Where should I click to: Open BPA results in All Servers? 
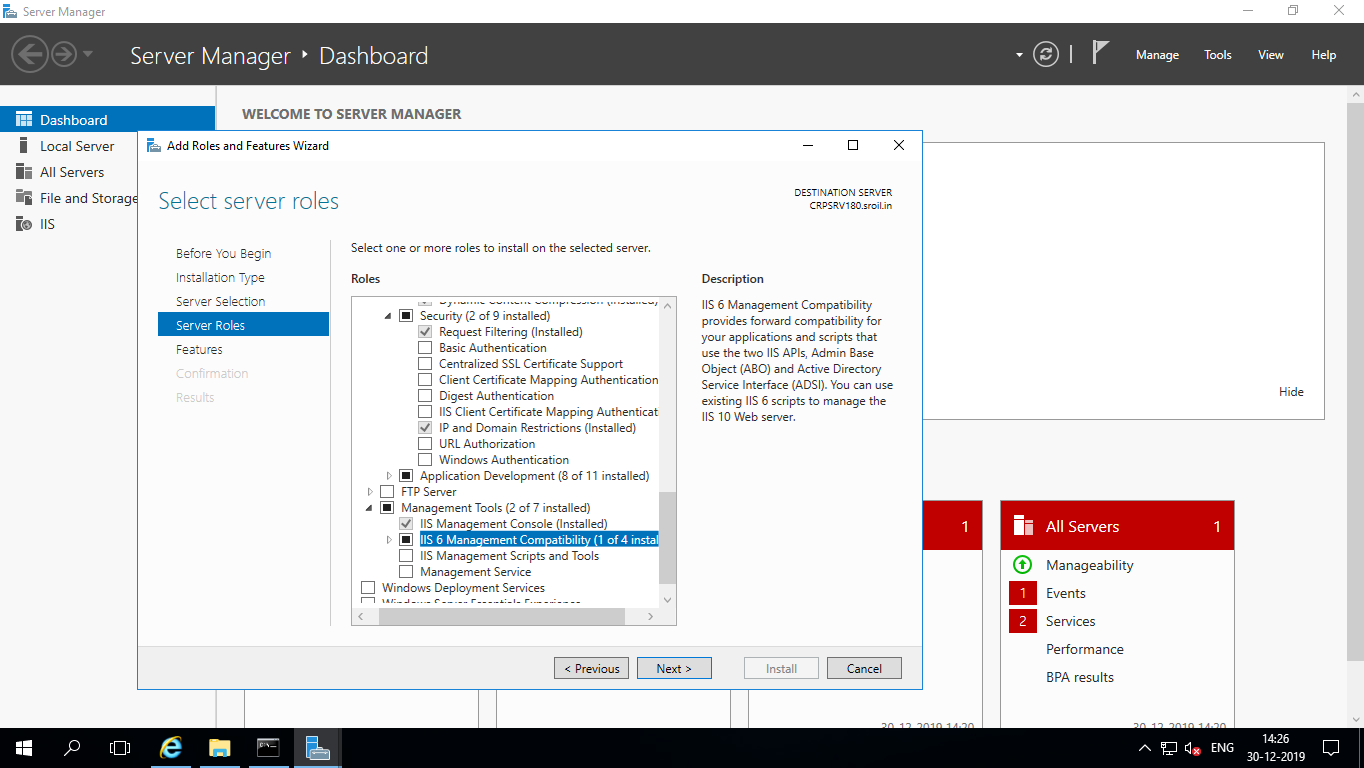1080,677
